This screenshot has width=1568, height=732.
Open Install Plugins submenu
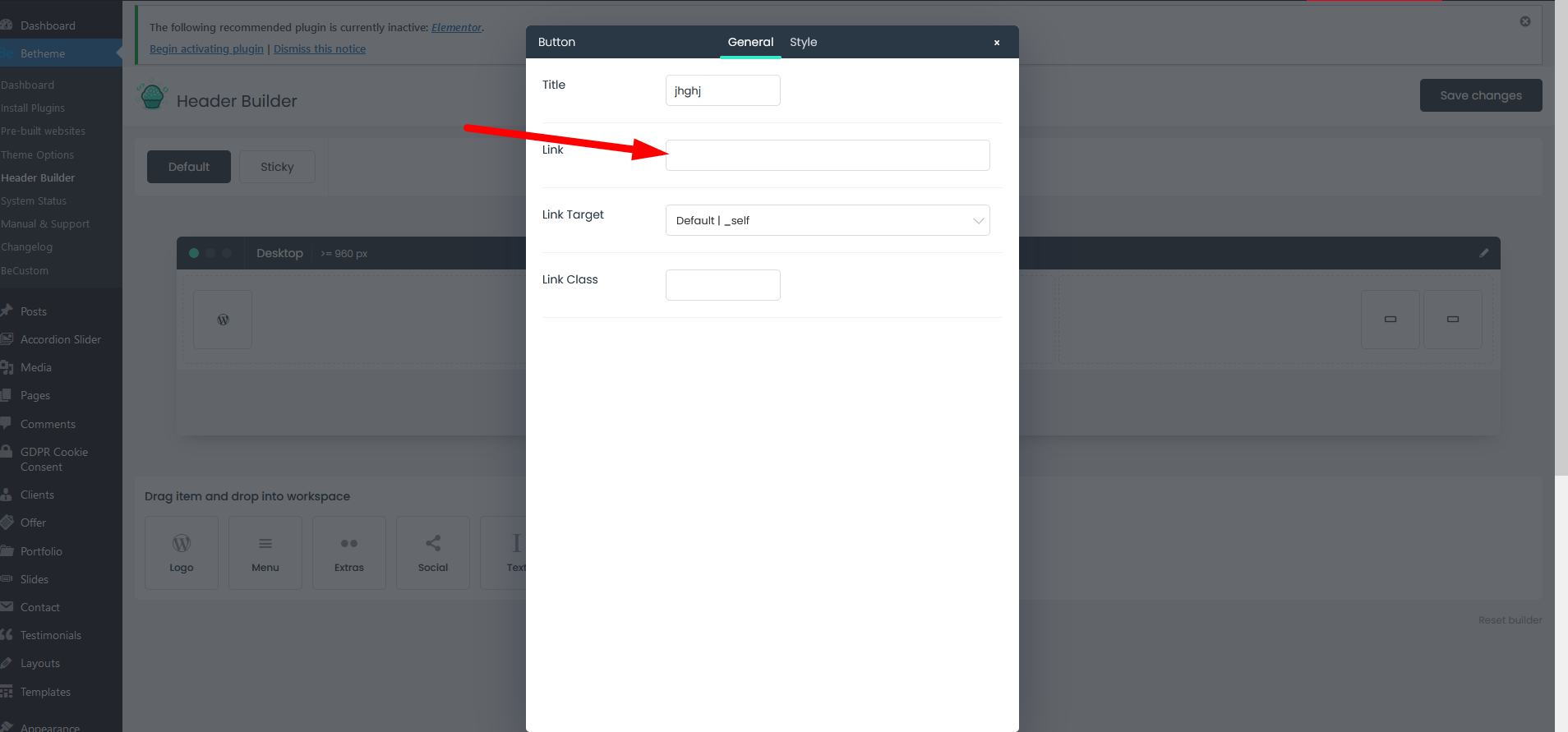[x=33, y=108]
